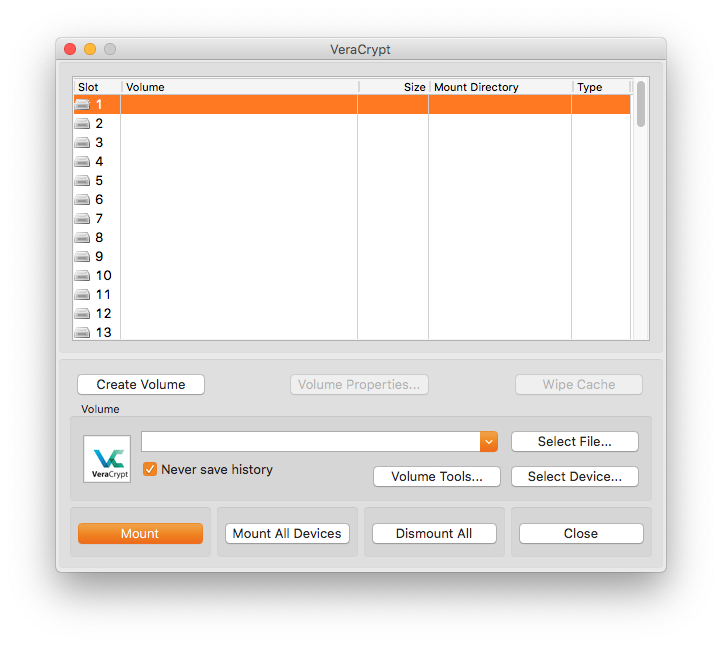Select the drive icon for slot 4
The image size is (722, 646).
[82, 162]
